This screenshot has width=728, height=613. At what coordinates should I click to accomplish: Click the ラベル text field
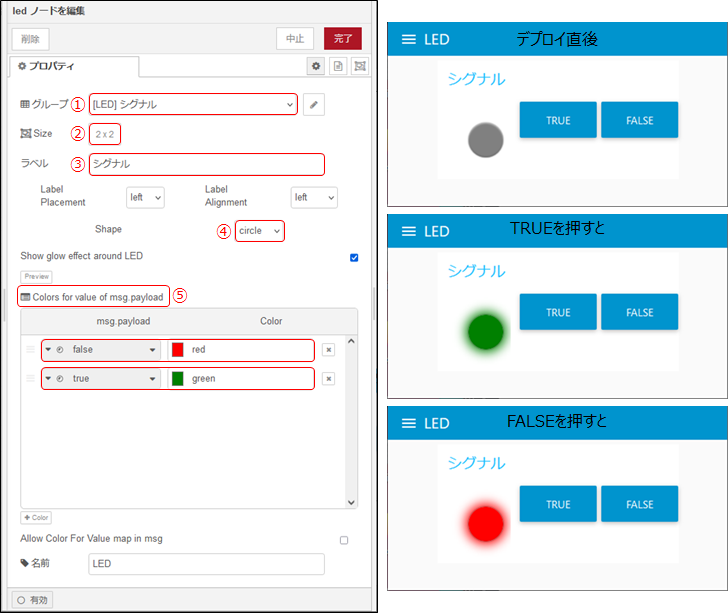(206, 164)
